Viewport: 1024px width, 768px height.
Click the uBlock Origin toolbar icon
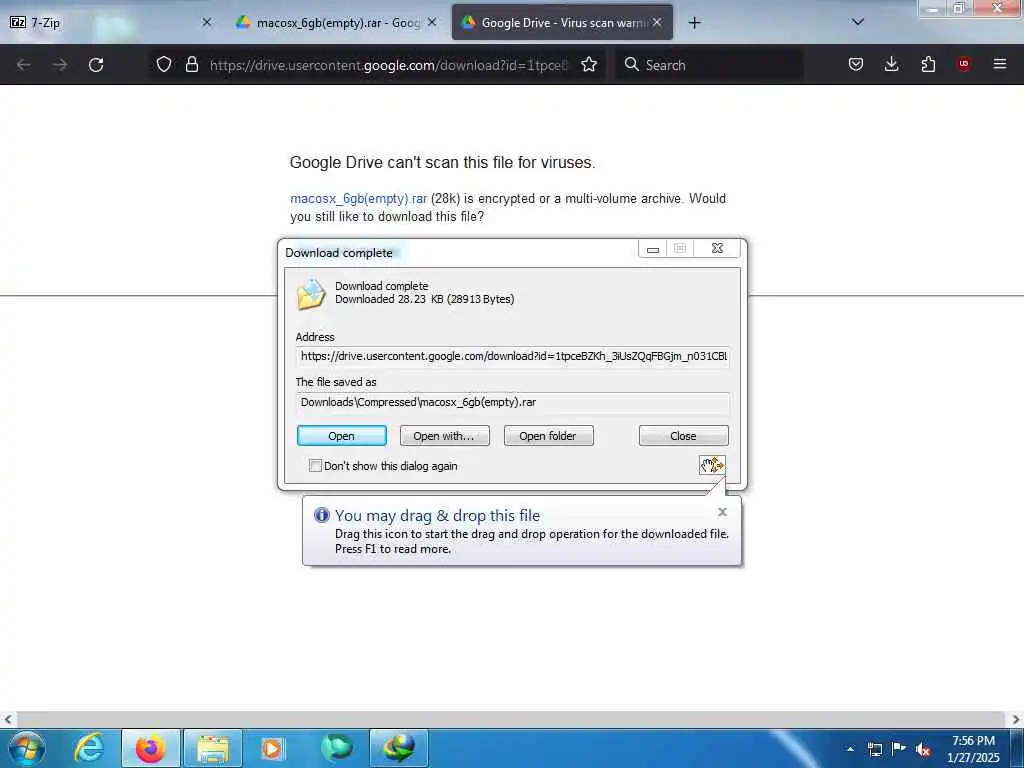tap(964, 64)
